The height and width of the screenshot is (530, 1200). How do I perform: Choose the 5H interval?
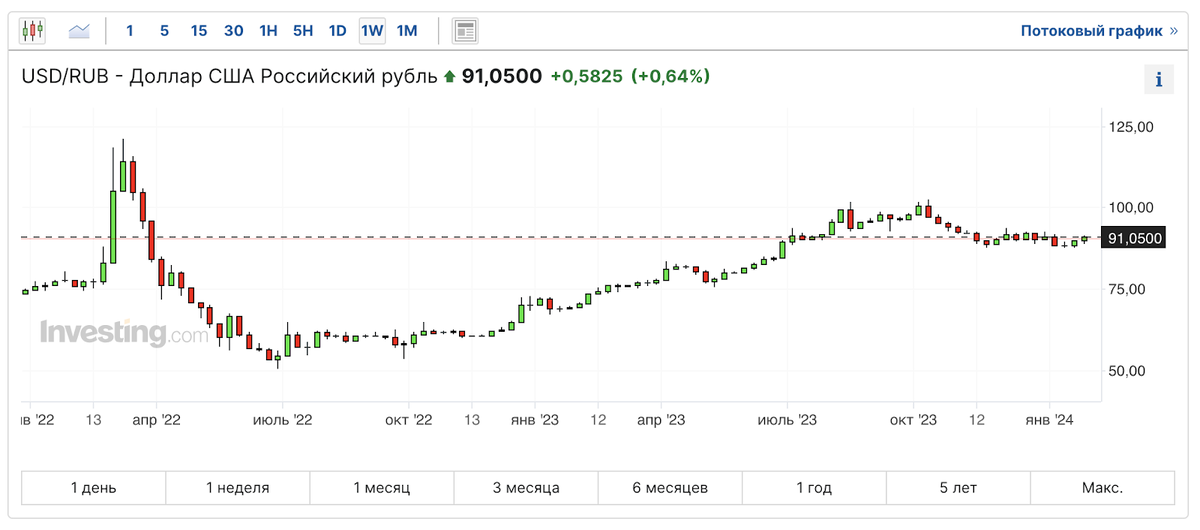pos(303,30)
